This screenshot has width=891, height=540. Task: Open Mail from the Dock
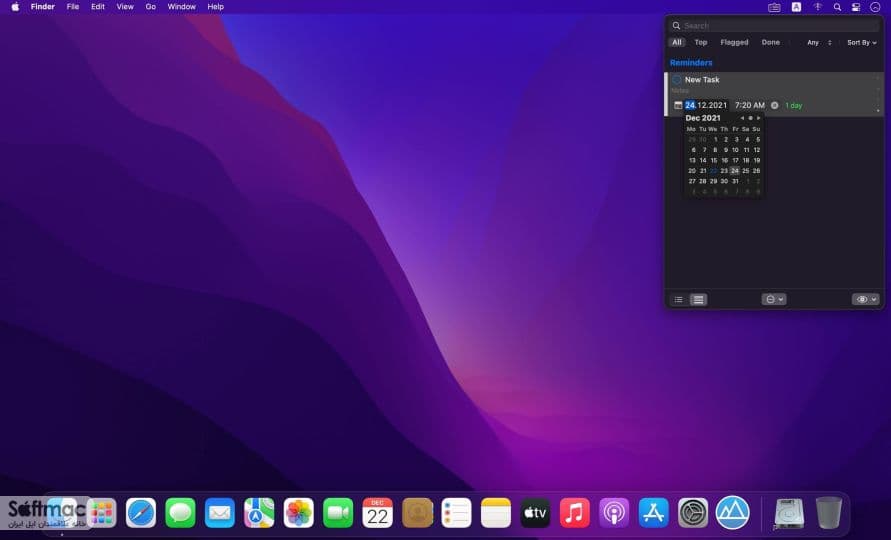click(219, 513)
